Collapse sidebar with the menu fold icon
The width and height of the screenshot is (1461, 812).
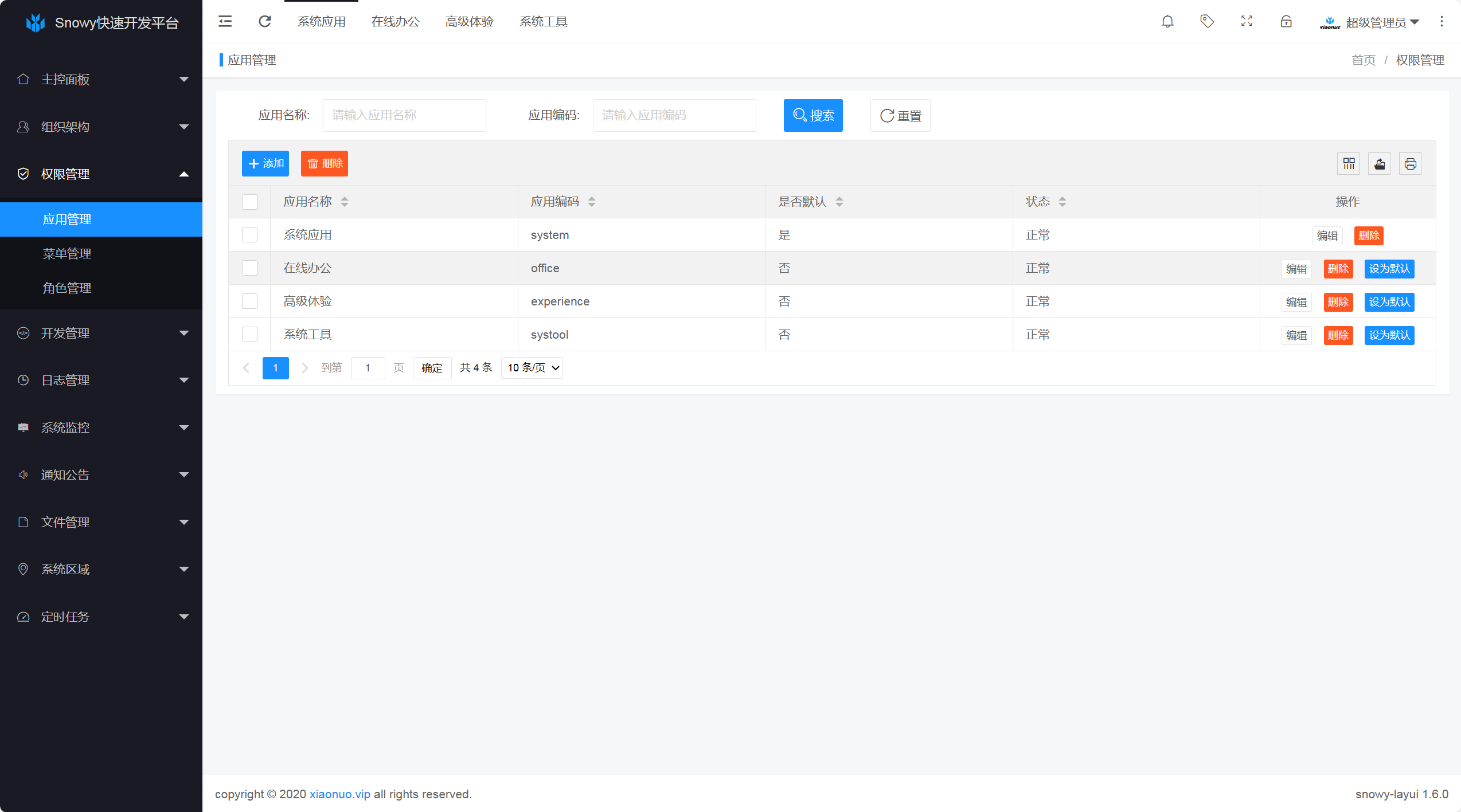(225, 22)
